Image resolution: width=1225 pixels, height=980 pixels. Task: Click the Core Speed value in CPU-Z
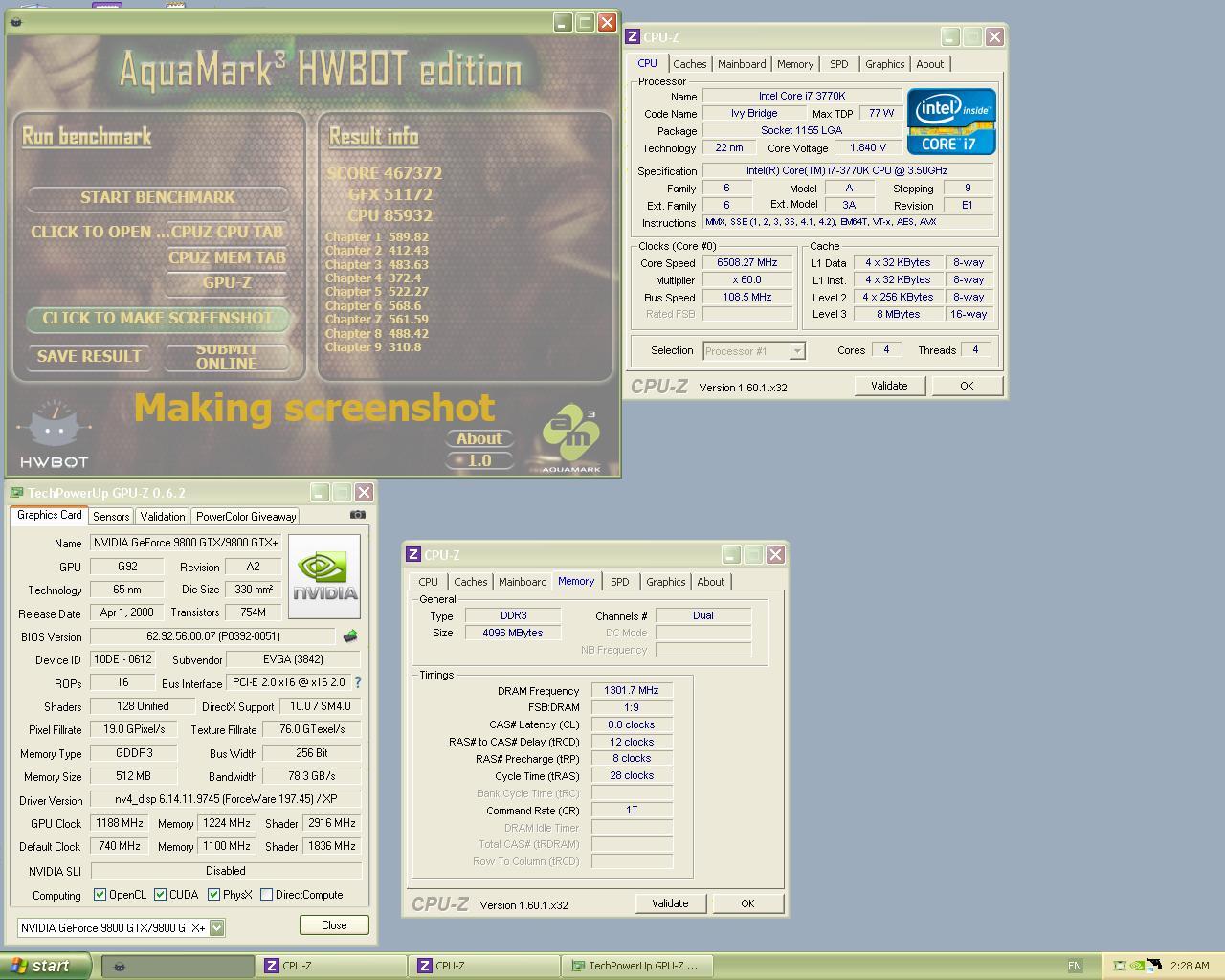point(748,262)
